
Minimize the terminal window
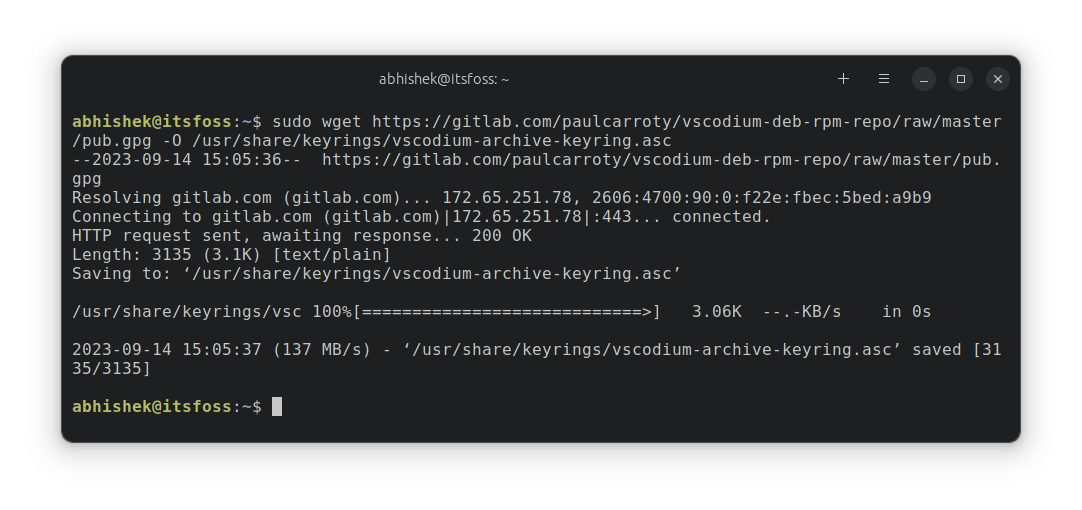coord(924,78)
